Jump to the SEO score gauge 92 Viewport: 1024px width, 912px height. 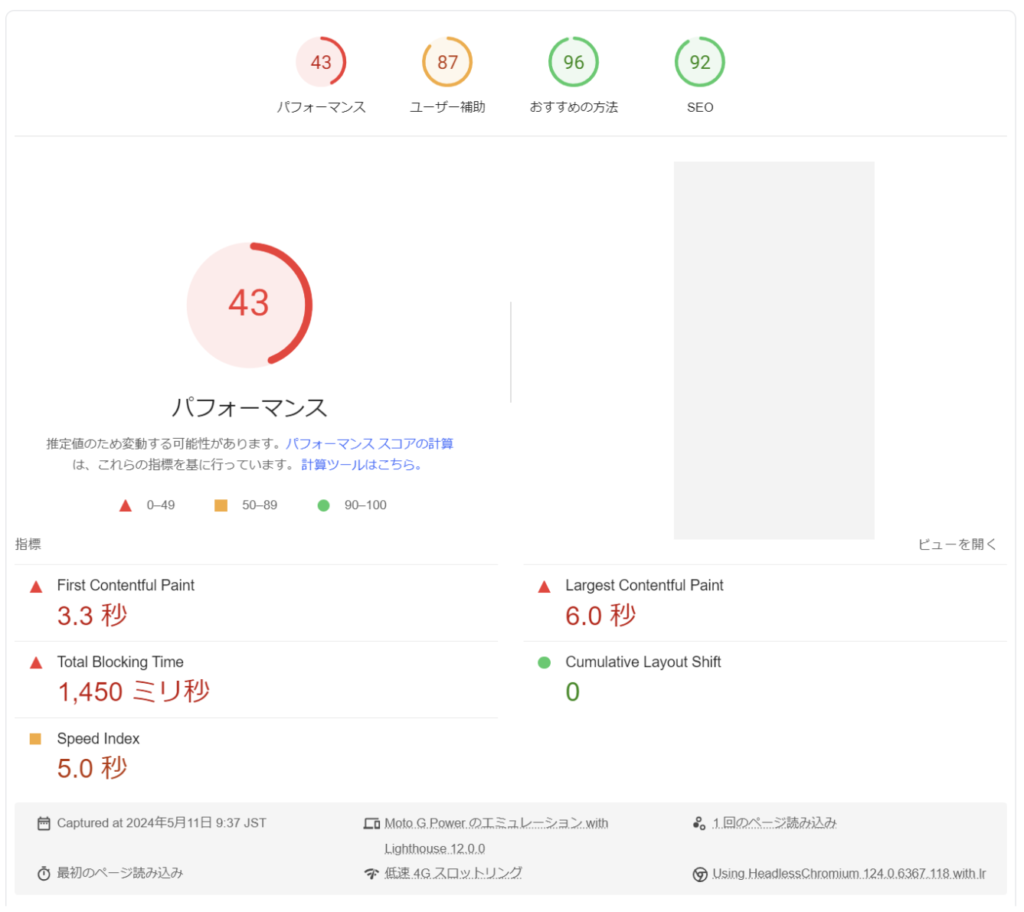tap(700, 62)
